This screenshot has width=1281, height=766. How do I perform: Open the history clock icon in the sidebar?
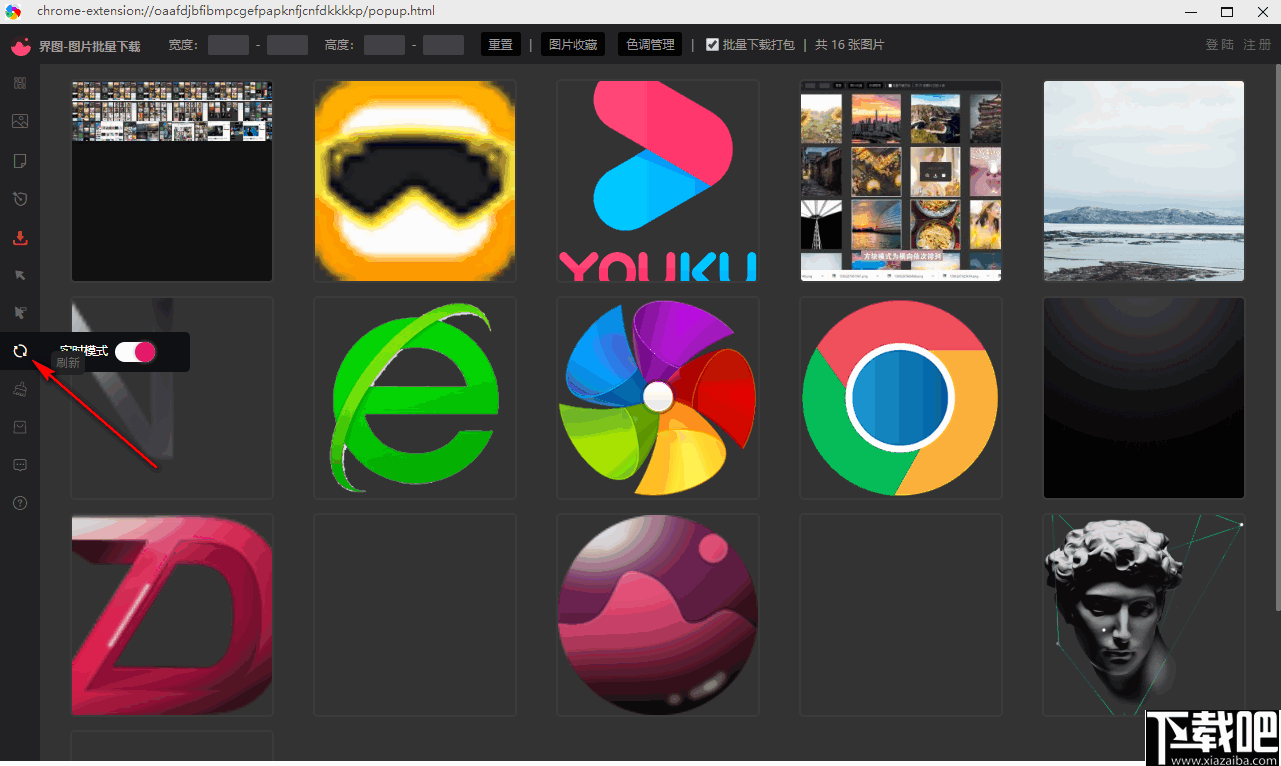pos(20,199)
